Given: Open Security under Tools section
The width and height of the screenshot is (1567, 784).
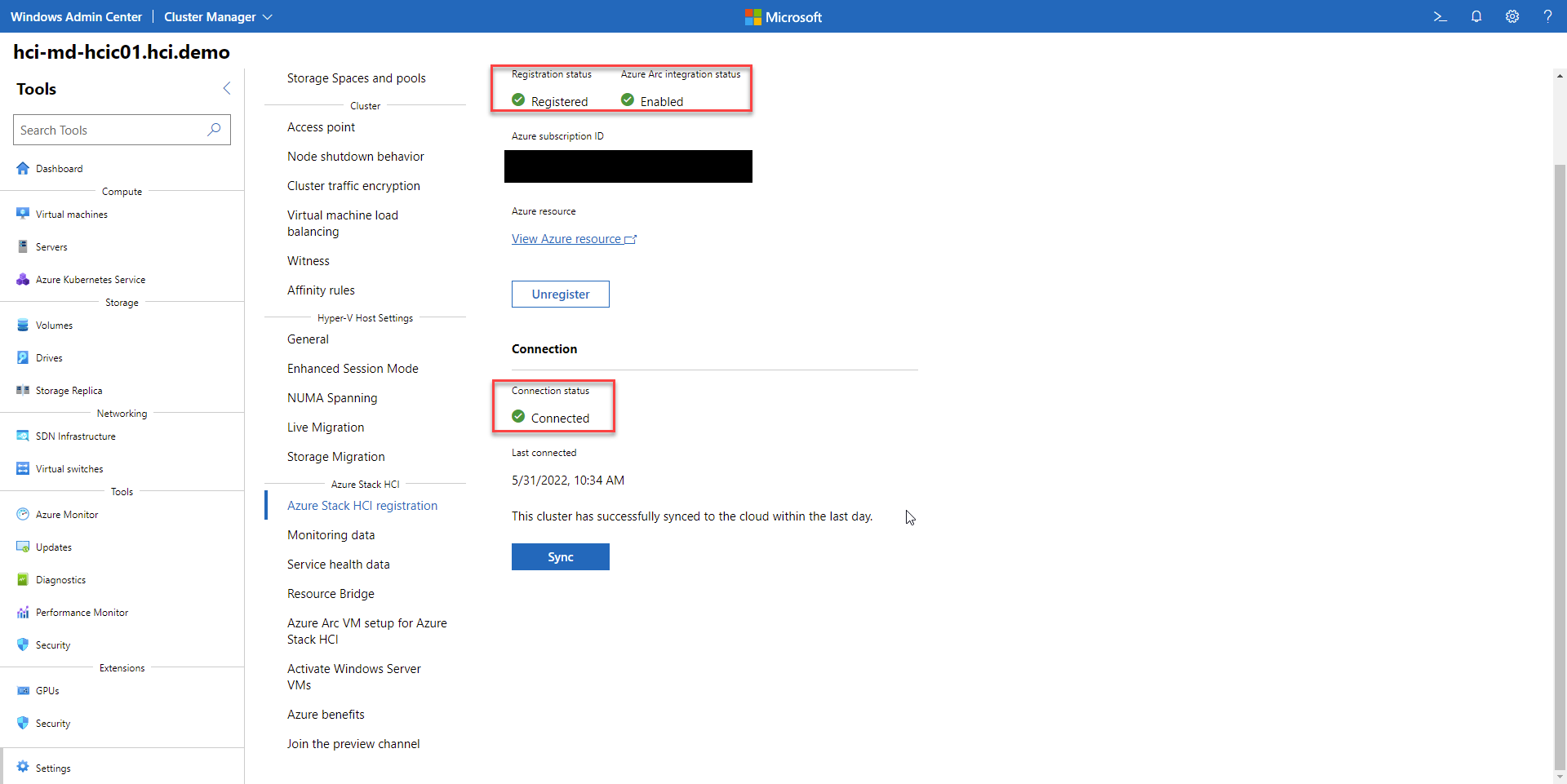Looking at the screenshot, I should click(x=53, y=644).
